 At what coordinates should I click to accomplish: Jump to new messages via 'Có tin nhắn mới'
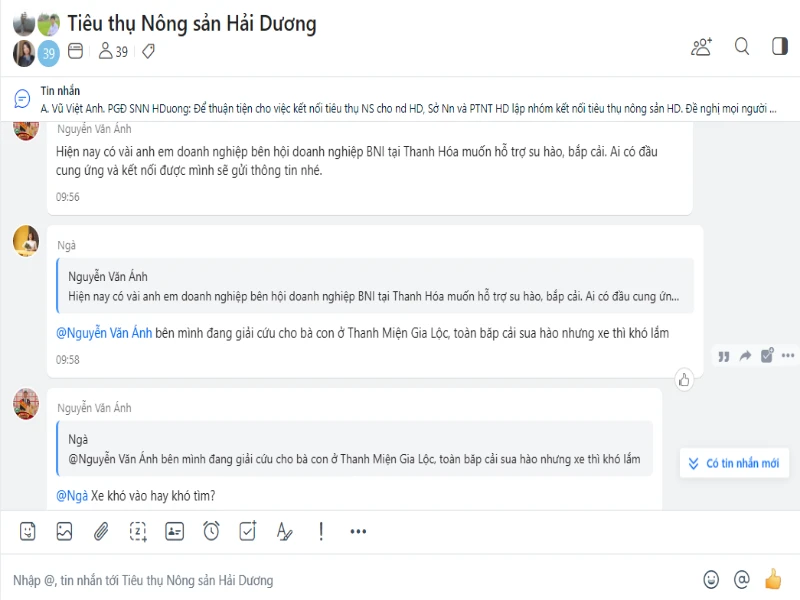coord(734,463)
